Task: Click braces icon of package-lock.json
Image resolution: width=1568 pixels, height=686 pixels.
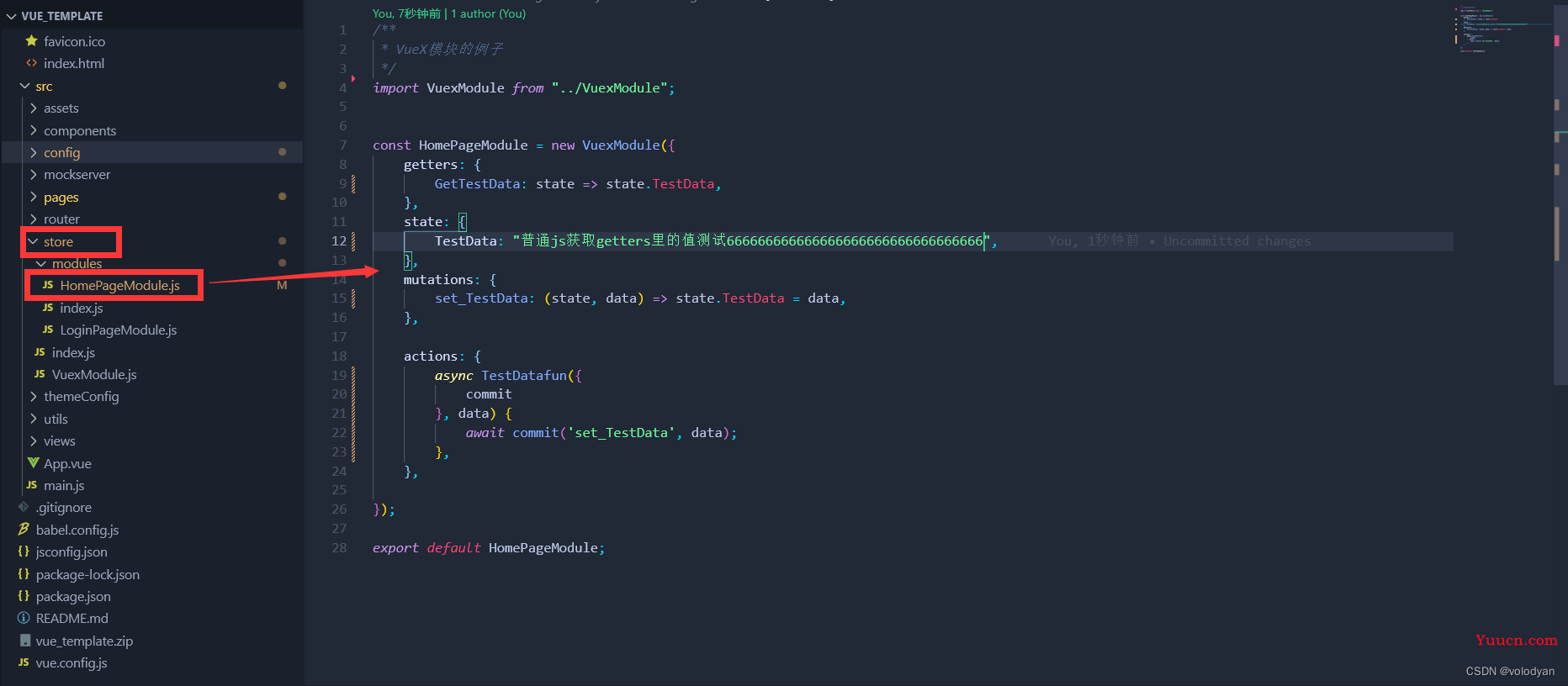Action: [x=24, y=574]
